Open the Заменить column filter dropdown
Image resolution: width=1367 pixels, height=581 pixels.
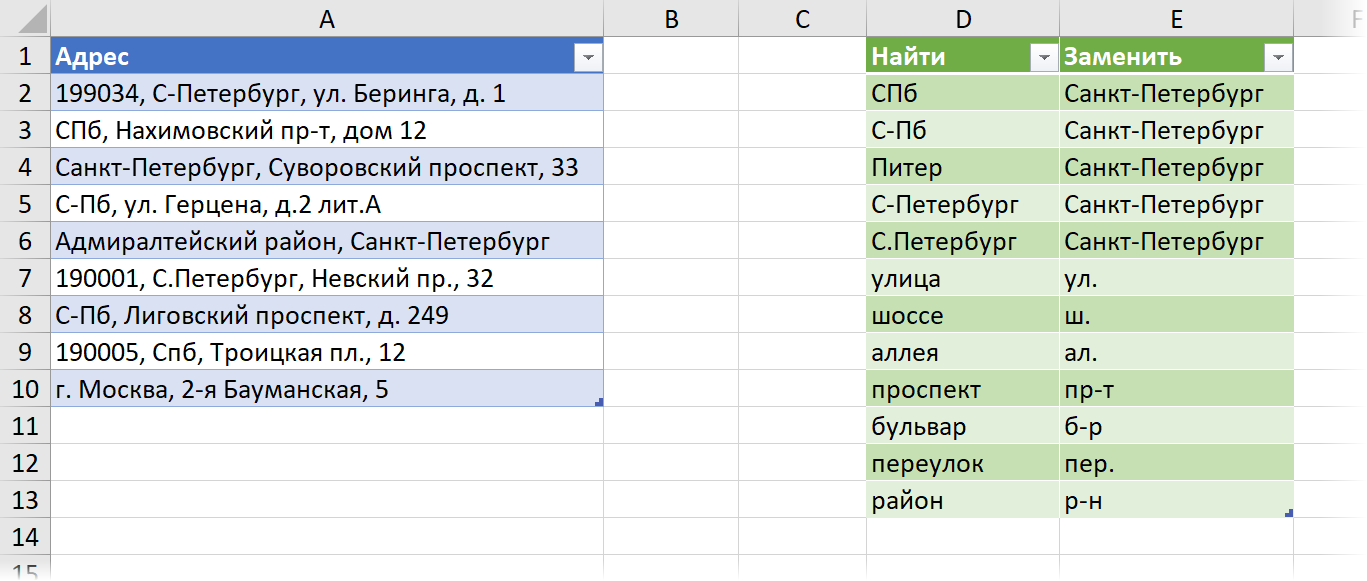[x=1278, y=59]
